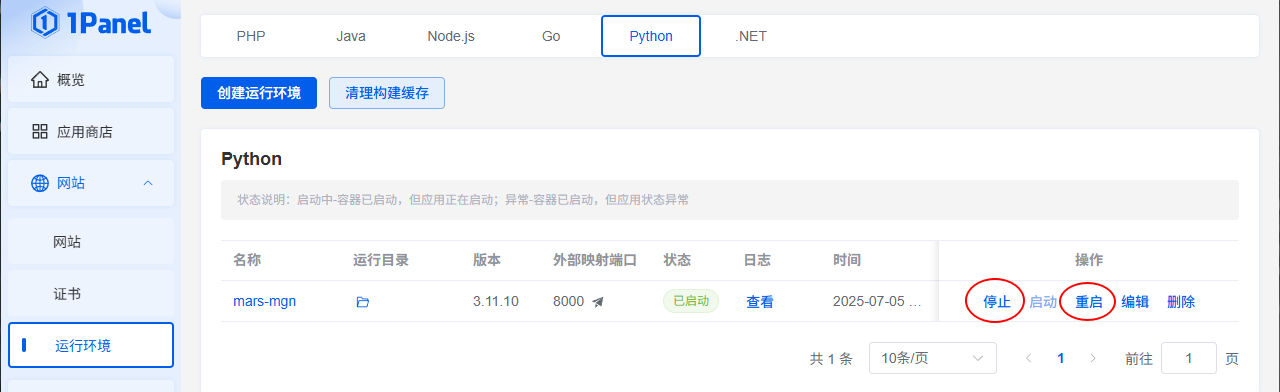Screen dimensions: 1280x392
Task: Click the 前往 page number input
Action: pos(1188,358)
